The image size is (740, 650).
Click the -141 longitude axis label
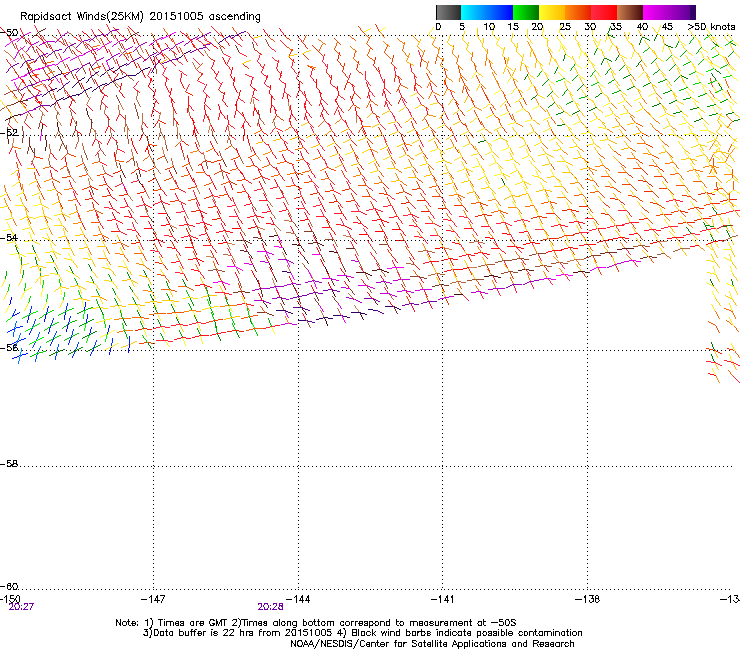click(x=443, y=599)
